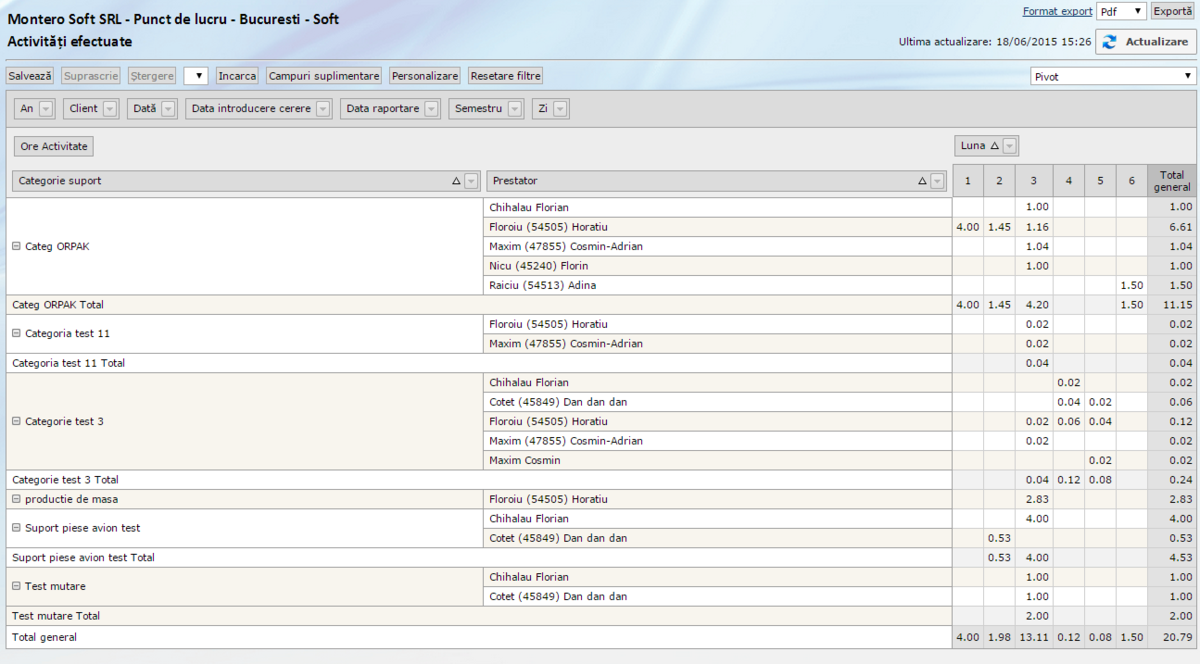
Task: Open filter arrow on Prestator header
Action: [x=937, y=181]
